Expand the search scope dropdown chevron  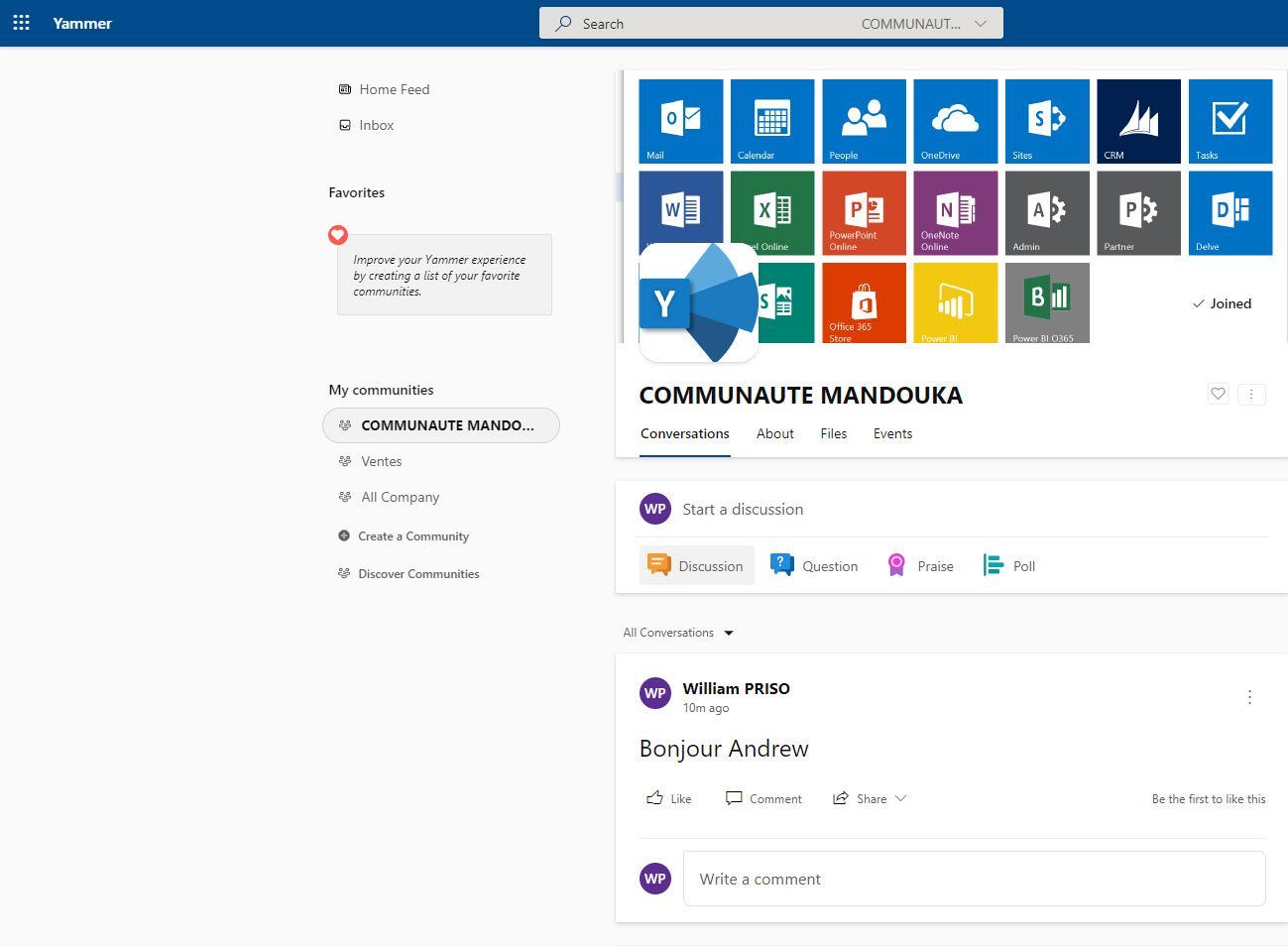coord(981,24)
